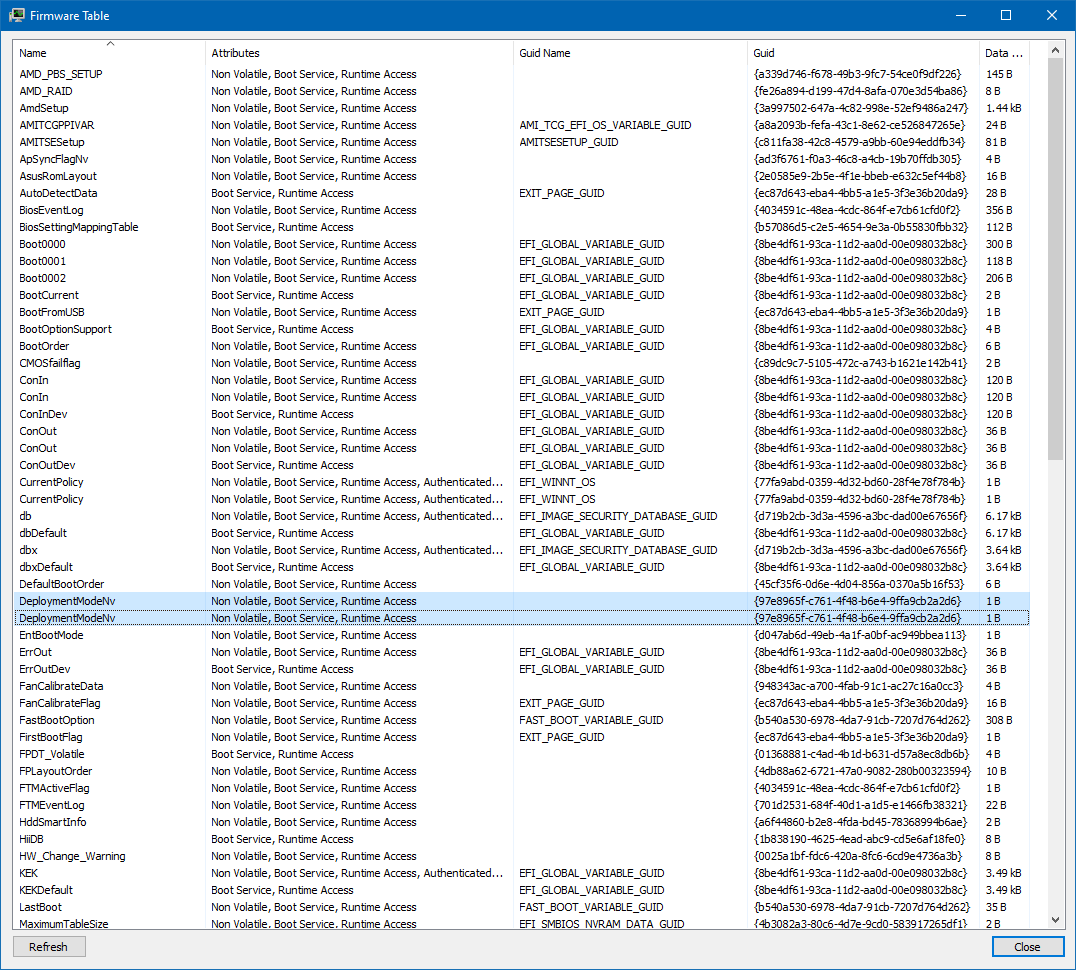
Task: Click the BootCurrent row
Action: 522,295
